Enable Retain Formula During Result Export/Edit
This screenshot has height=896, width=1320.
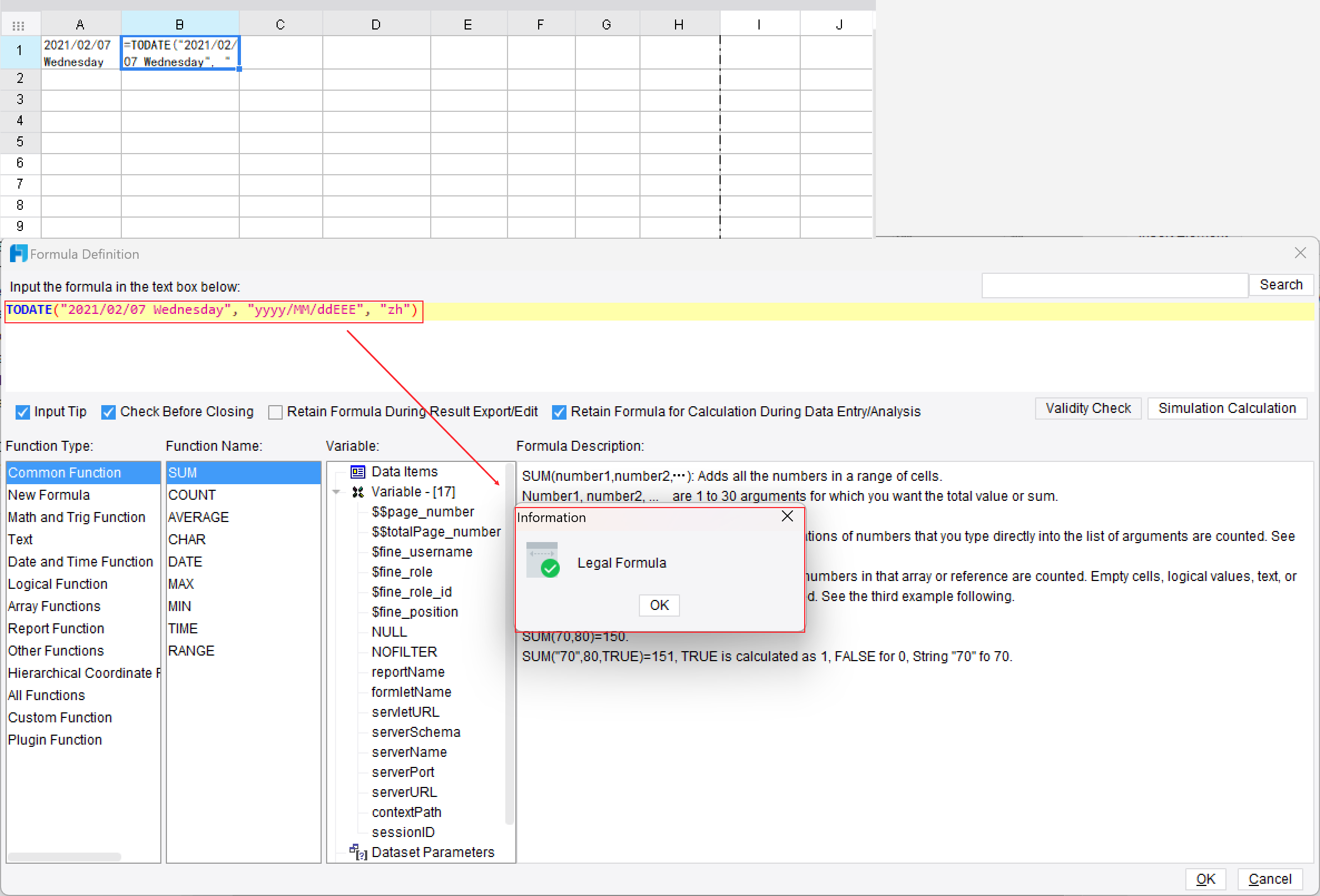[x=275, y=412]
